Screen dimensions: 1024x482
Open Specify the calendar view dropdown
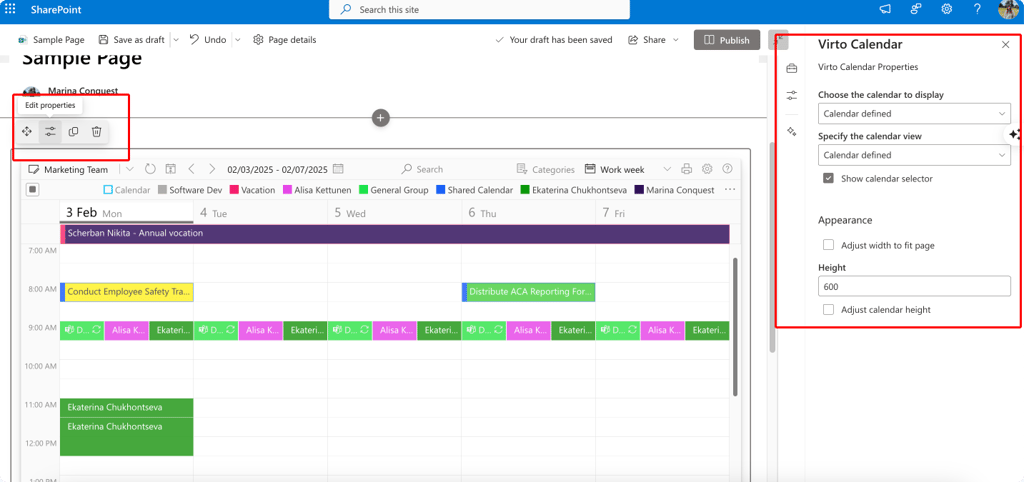914,155
